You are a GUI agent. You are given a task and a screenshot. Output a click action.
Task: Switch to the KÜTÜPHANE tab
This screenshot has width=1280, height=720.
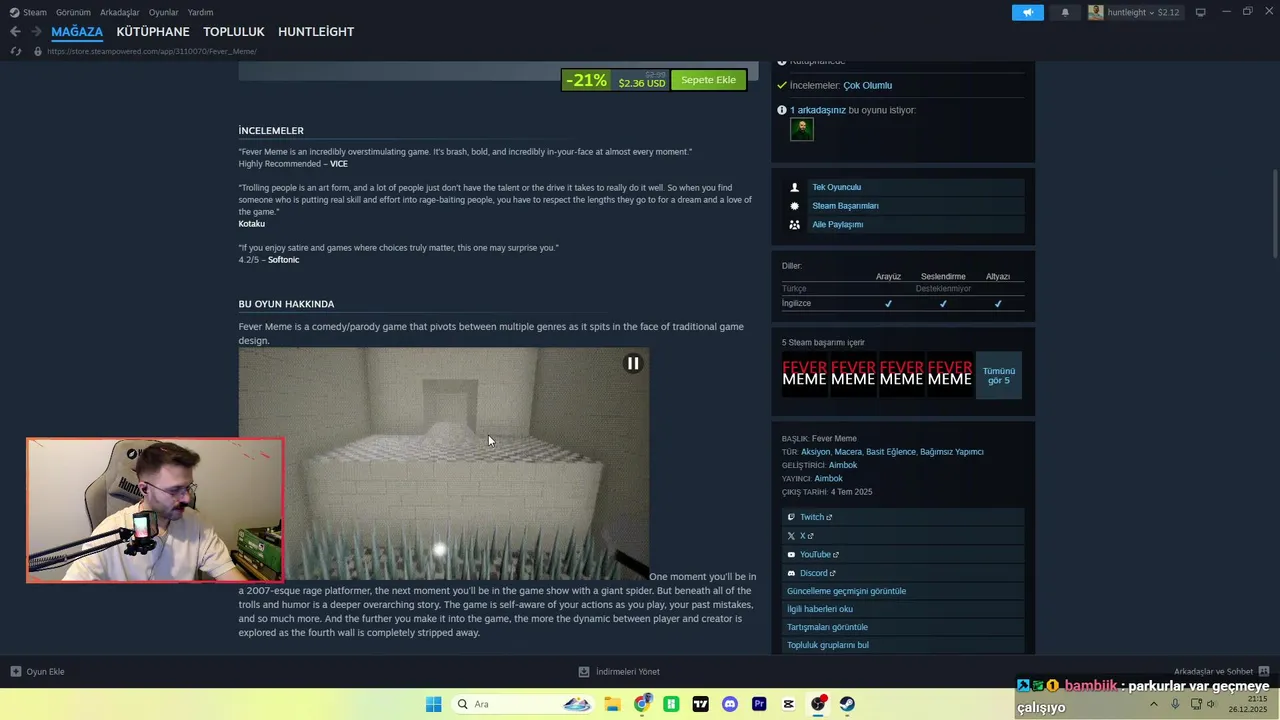click(x=153, y=32)
